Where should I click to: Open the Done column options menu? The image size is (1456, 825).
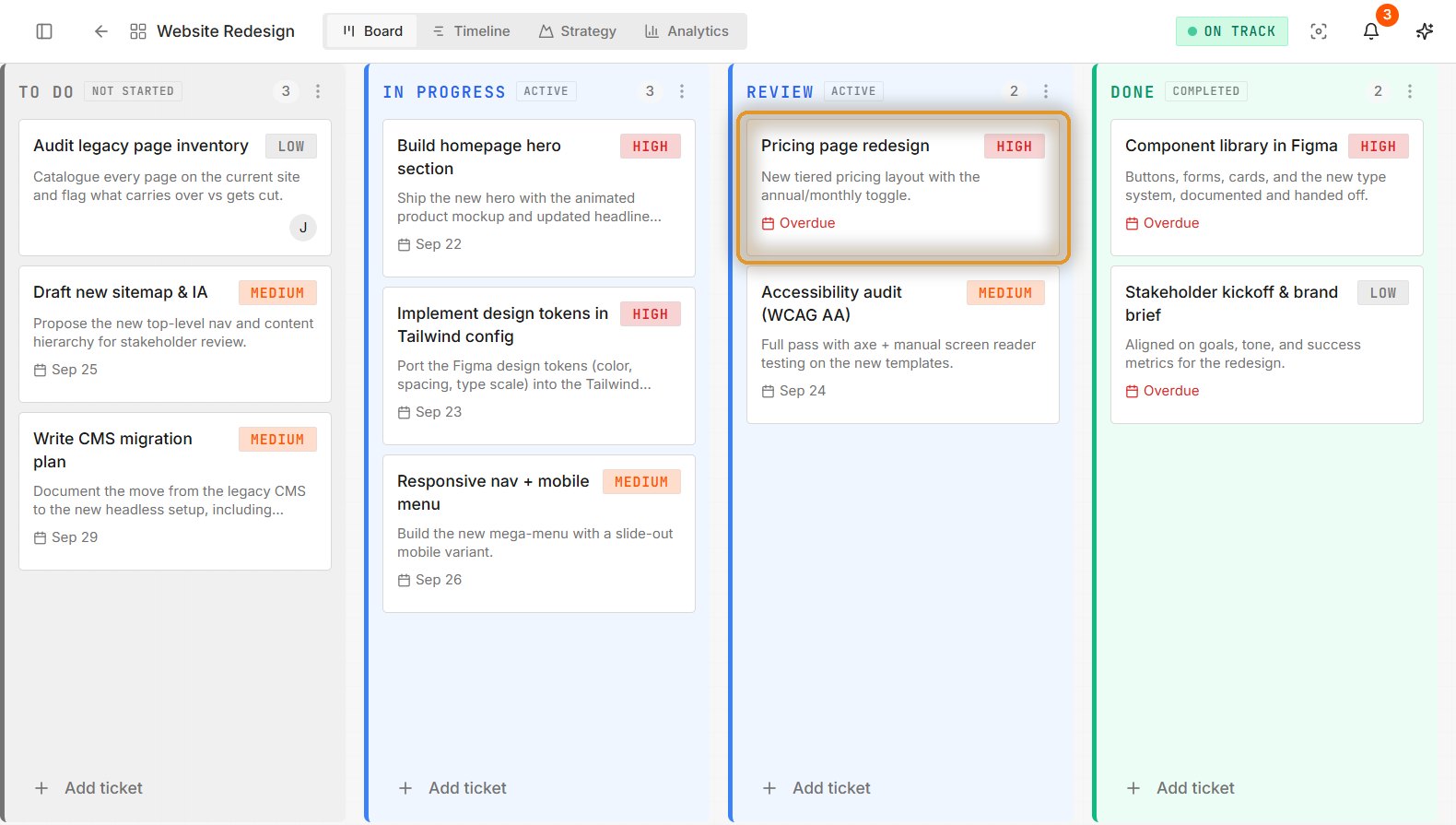coord(1410,91)
